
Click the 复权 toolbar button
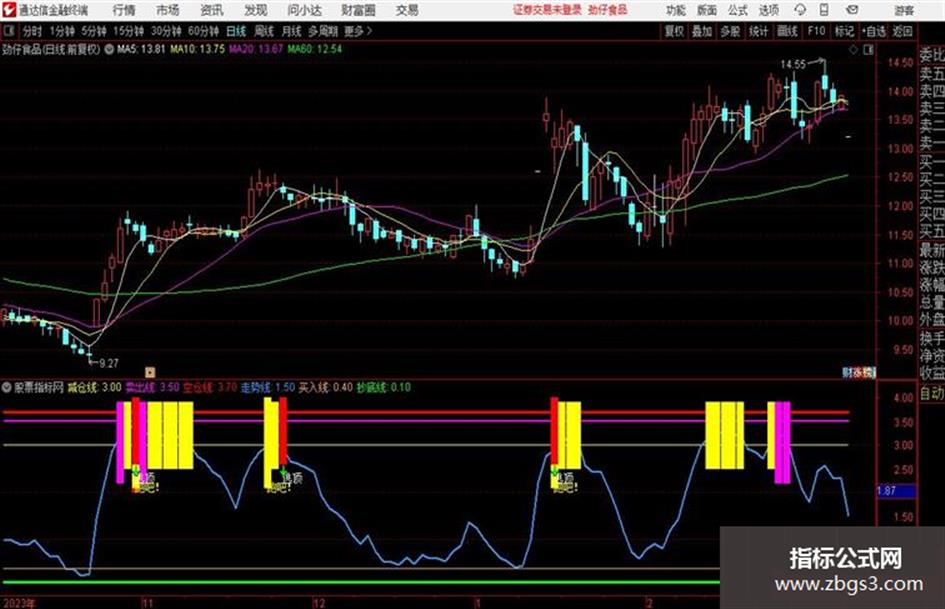point(674,31)
